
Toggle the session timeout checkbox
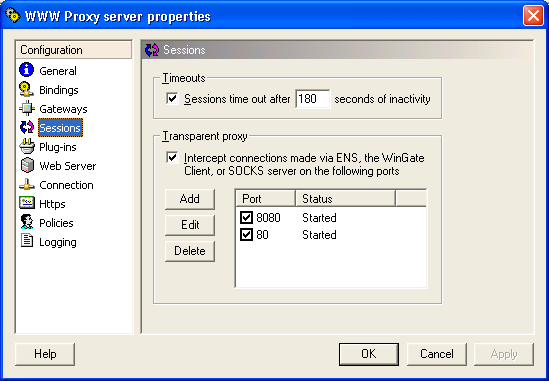click(172, 98)
